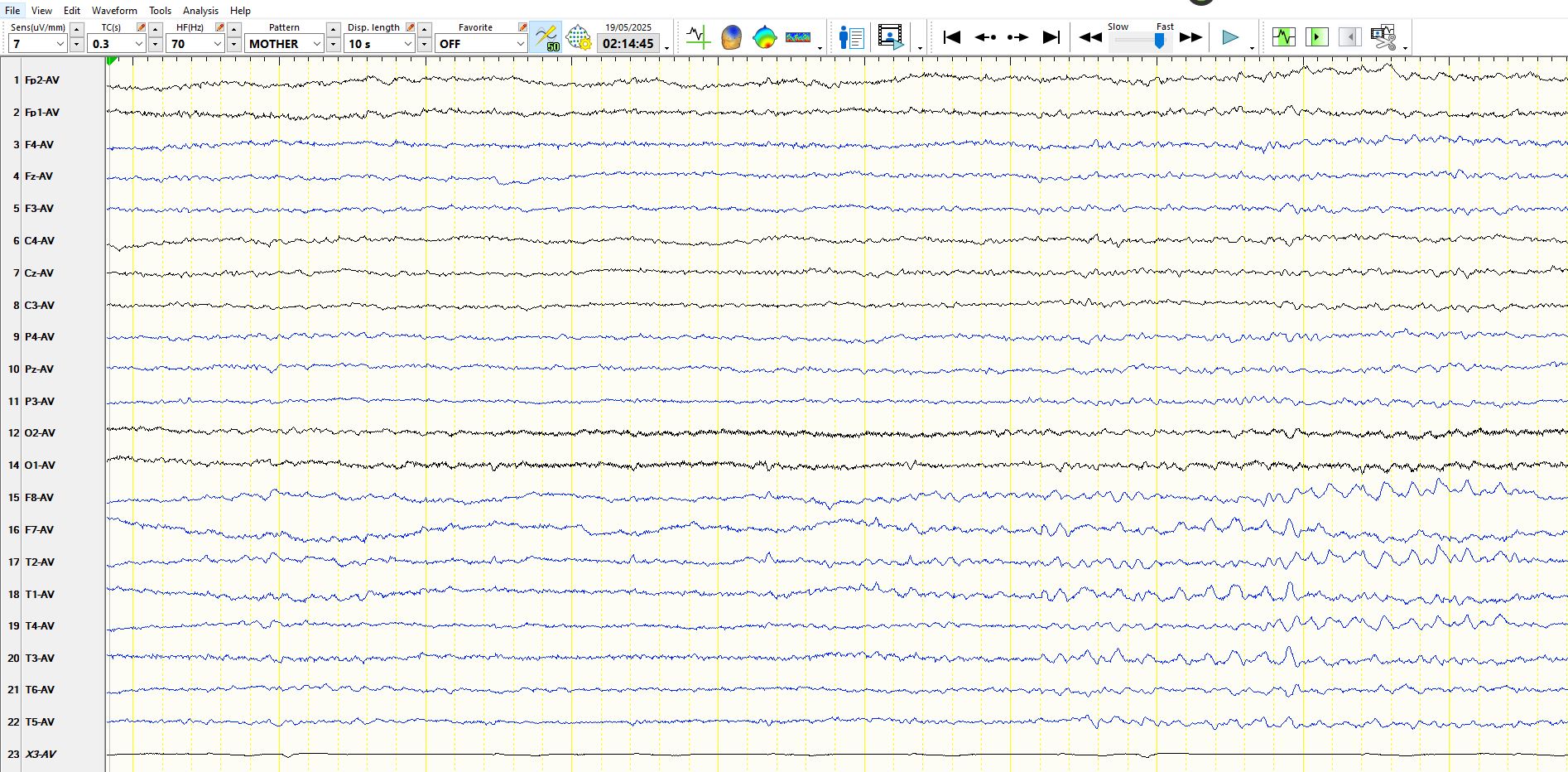
Task: Expand the Disp. length dropdown
Action: click(407, 44)
